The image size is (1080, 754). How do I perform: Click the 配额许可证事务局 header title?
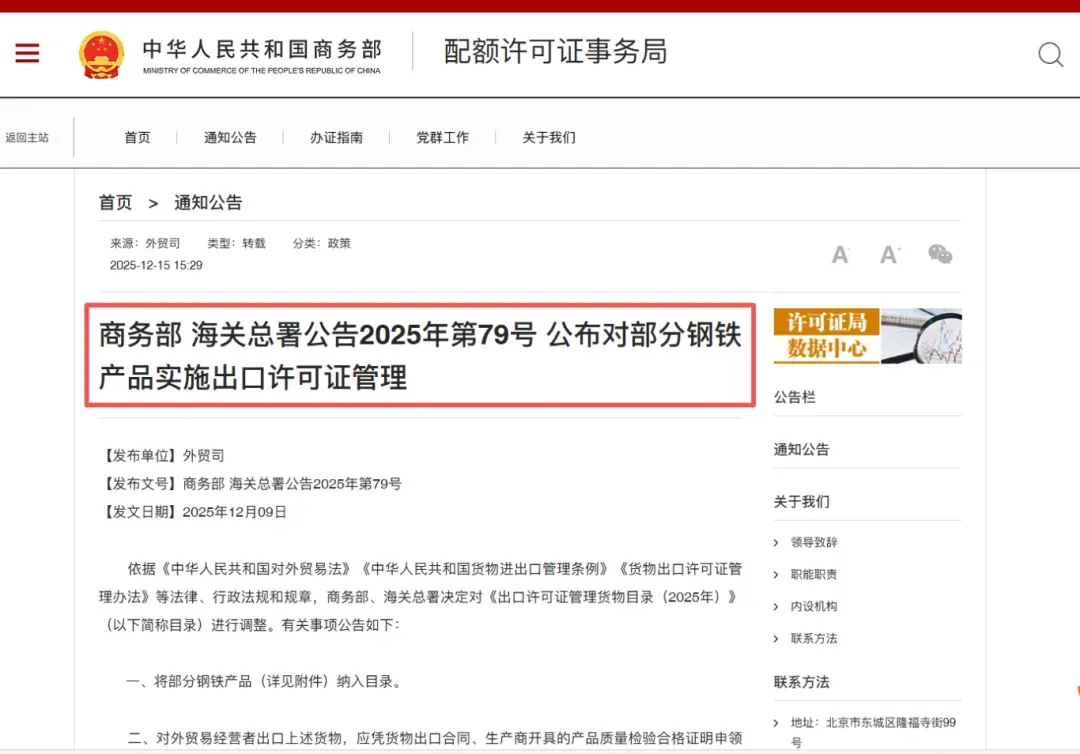click(x=555, y=52)
